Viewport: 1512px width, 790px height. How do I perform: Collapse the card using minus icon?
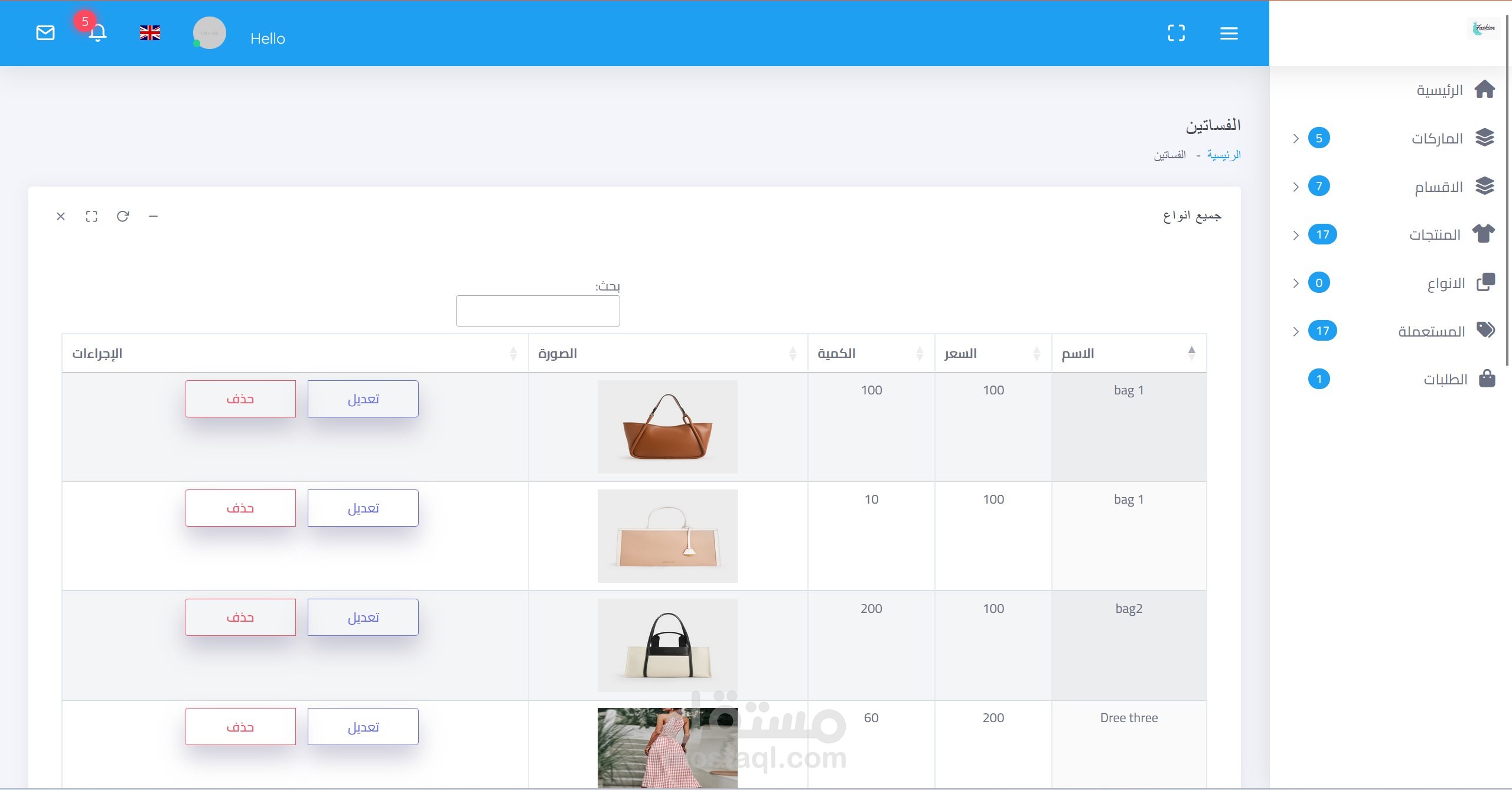coord(154,216)
